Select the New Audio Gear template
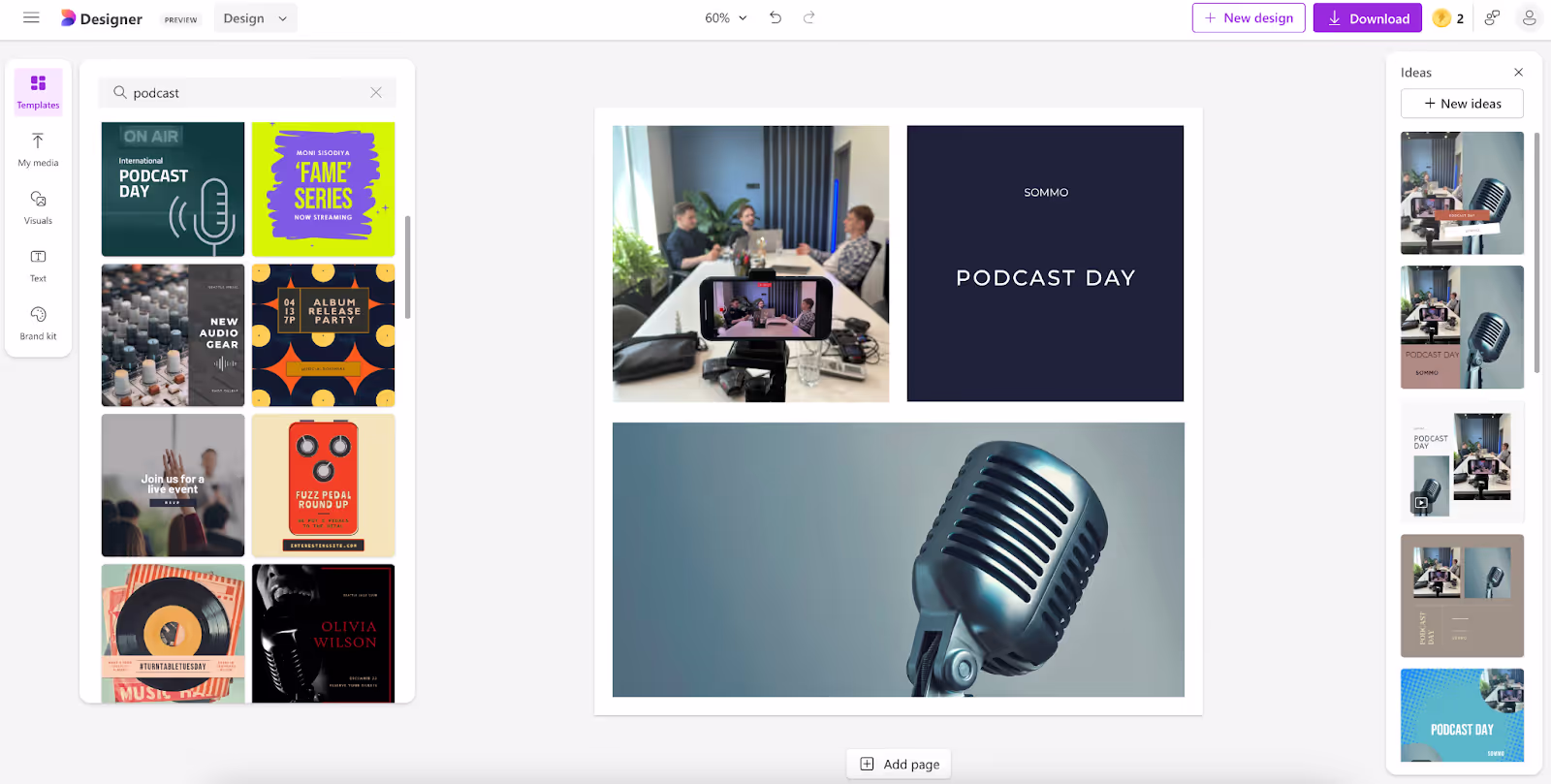The image size is (1551, 784). pos(173,335)
